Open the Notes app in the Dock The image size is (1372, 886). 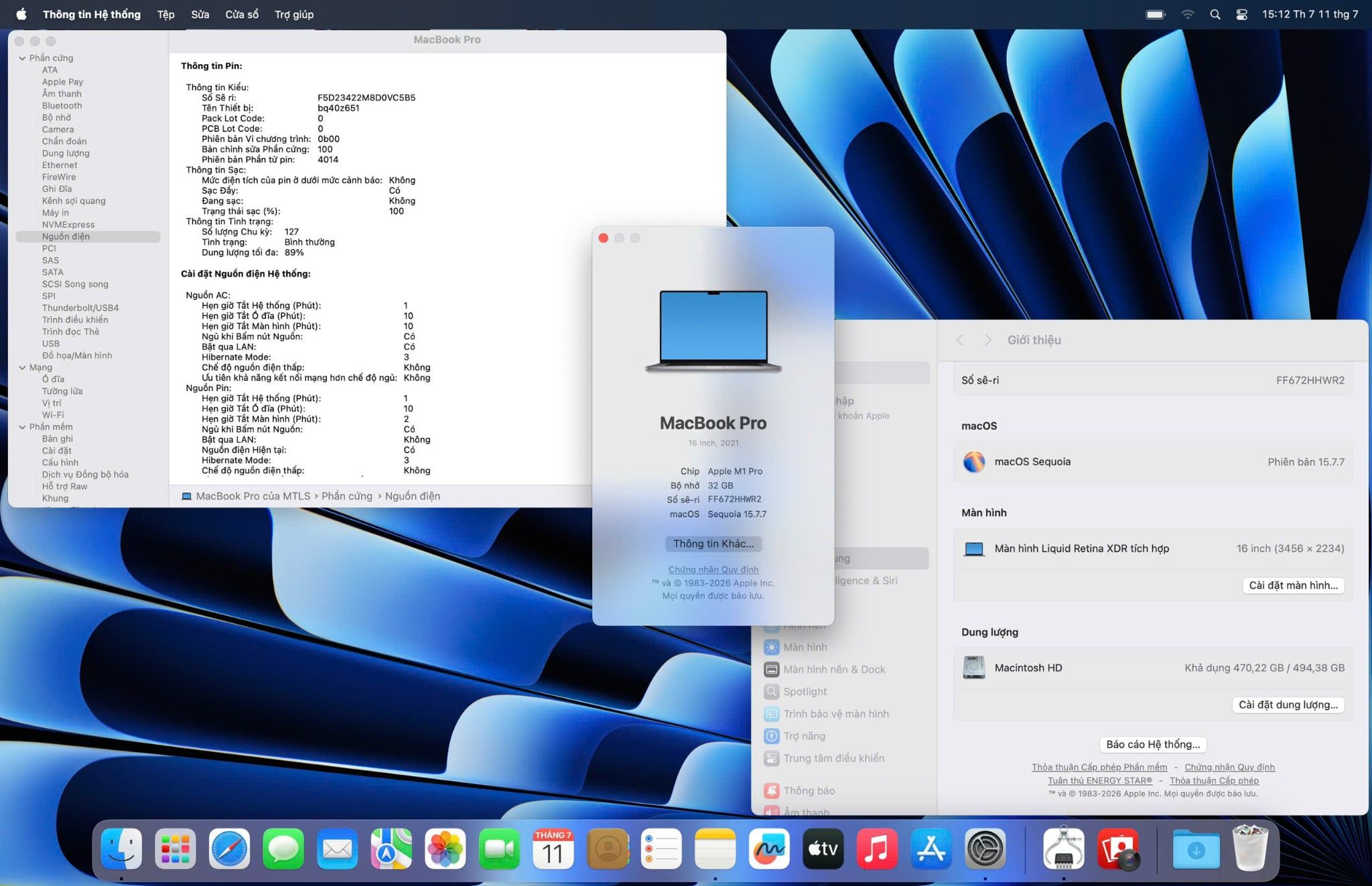click(715, 849)
